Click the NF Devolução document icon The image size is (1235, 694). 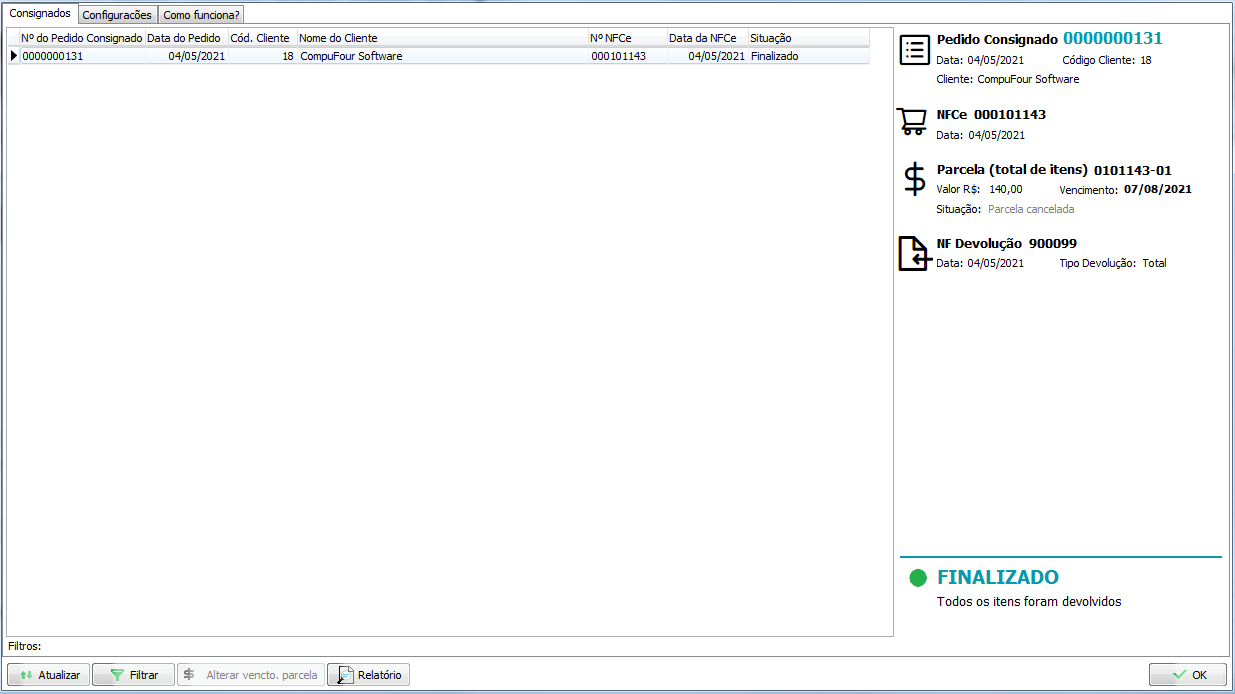point(914,254)
